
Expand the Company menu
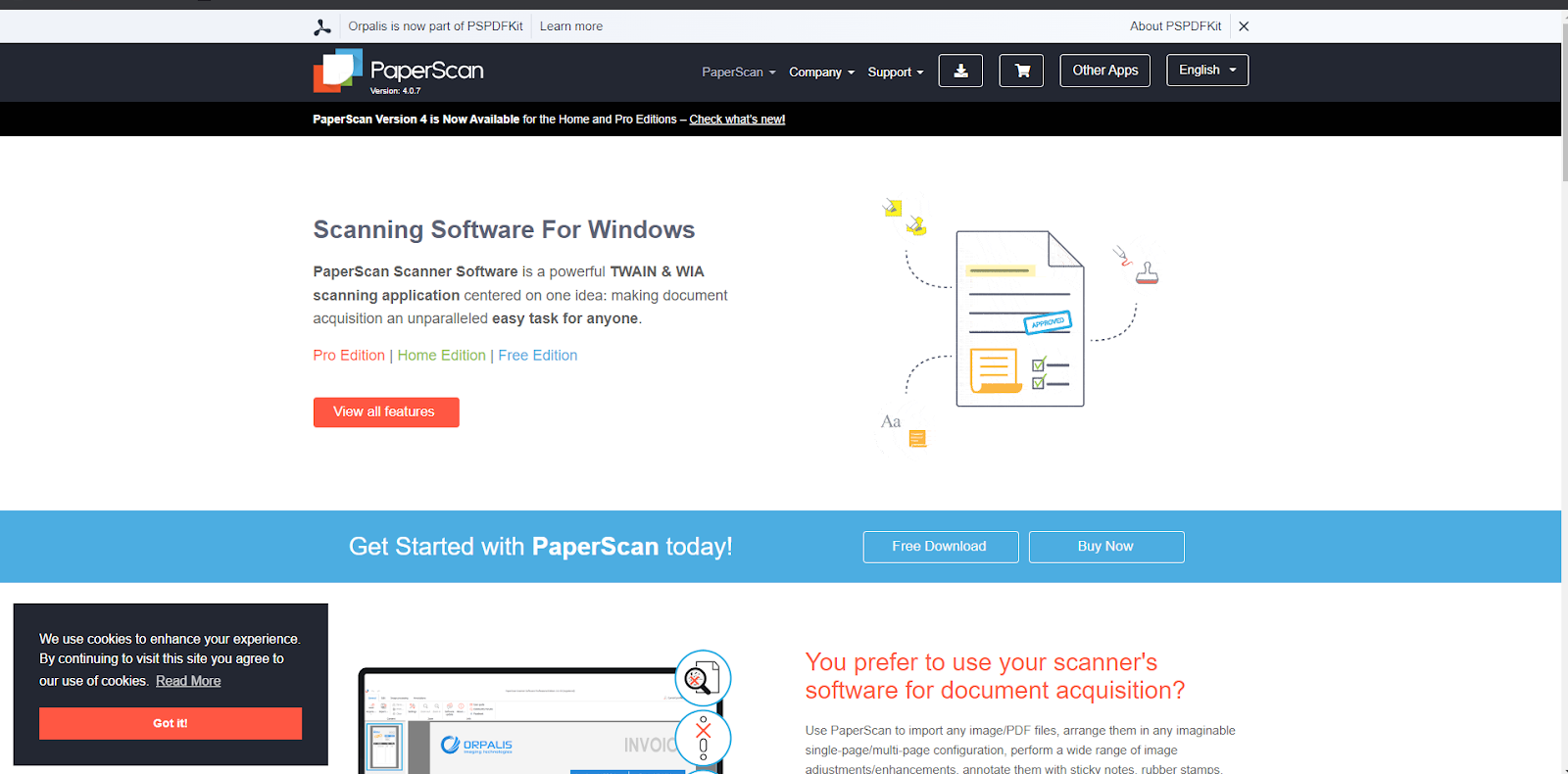tap(821, 73)
